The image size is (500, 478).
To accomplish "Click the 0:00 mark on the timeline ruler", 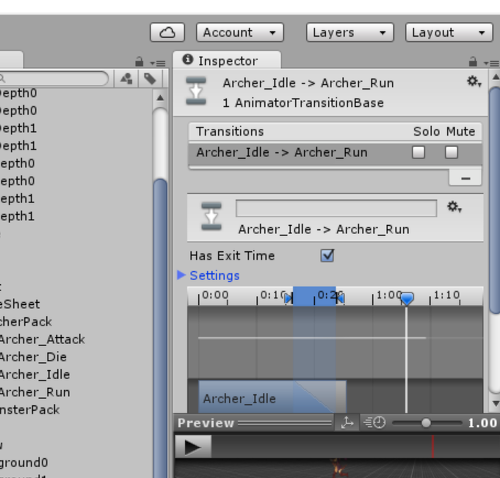I will click(x=215, y=295).
